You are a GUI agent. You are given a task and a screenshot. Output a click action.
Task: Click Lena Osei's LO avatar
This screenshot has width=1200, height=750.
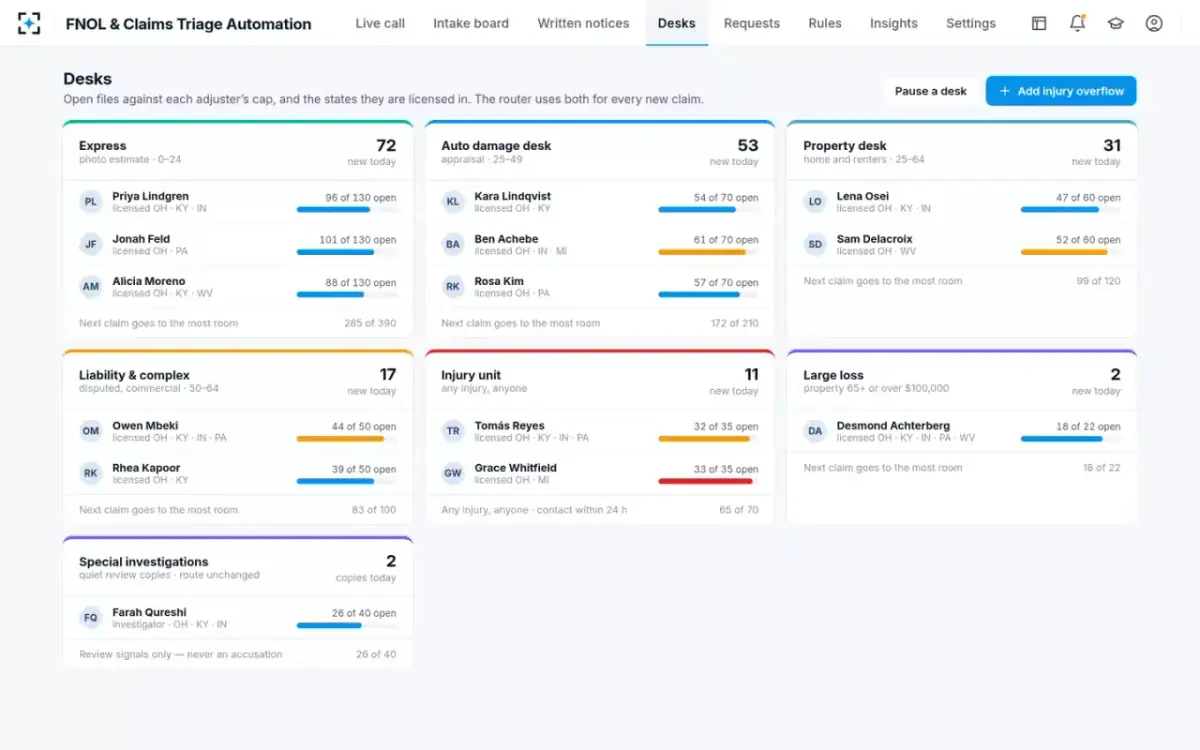tap(815, 202)
